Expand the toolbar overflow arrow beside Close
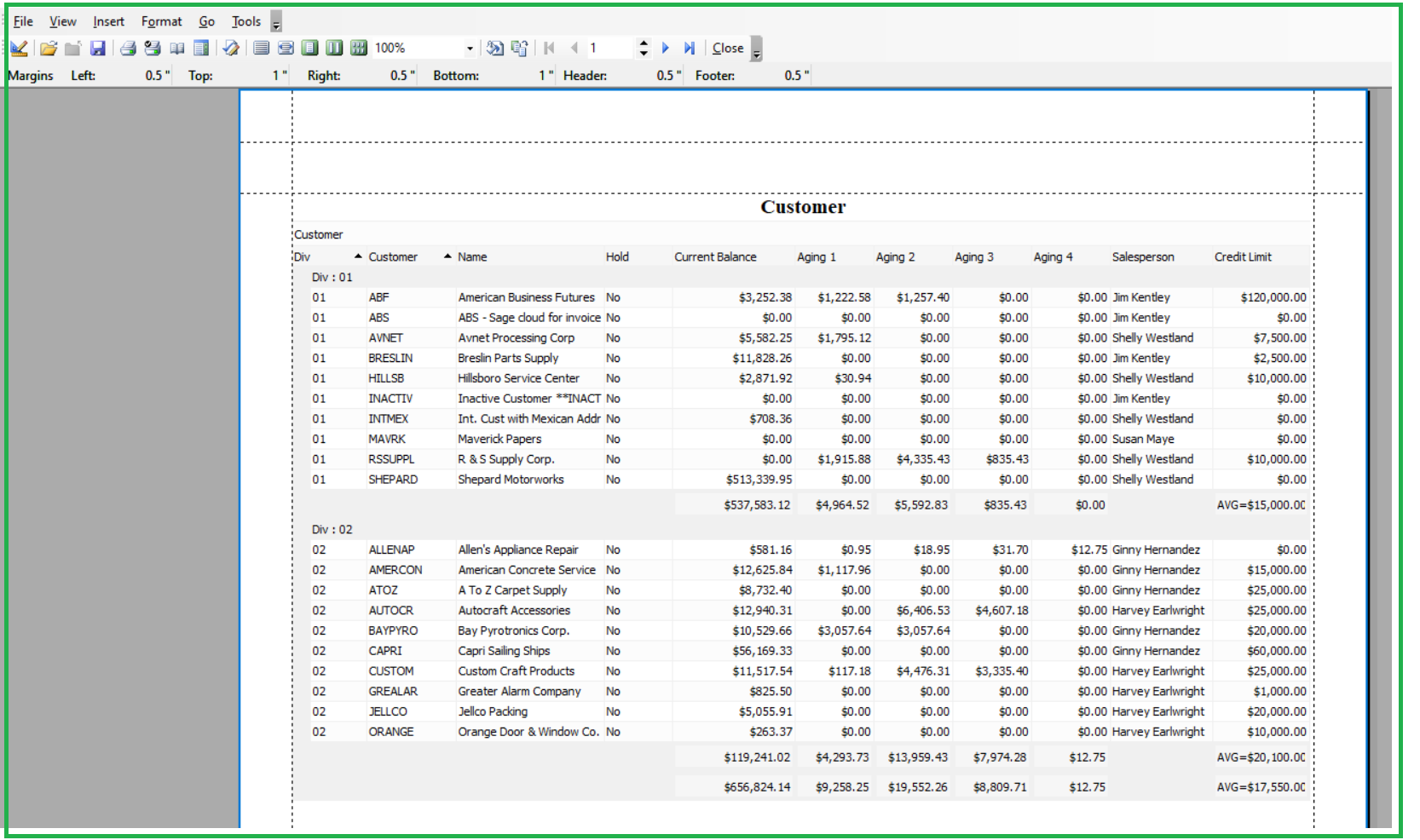Screen dimensions: 1420x840 coord(755,53)
